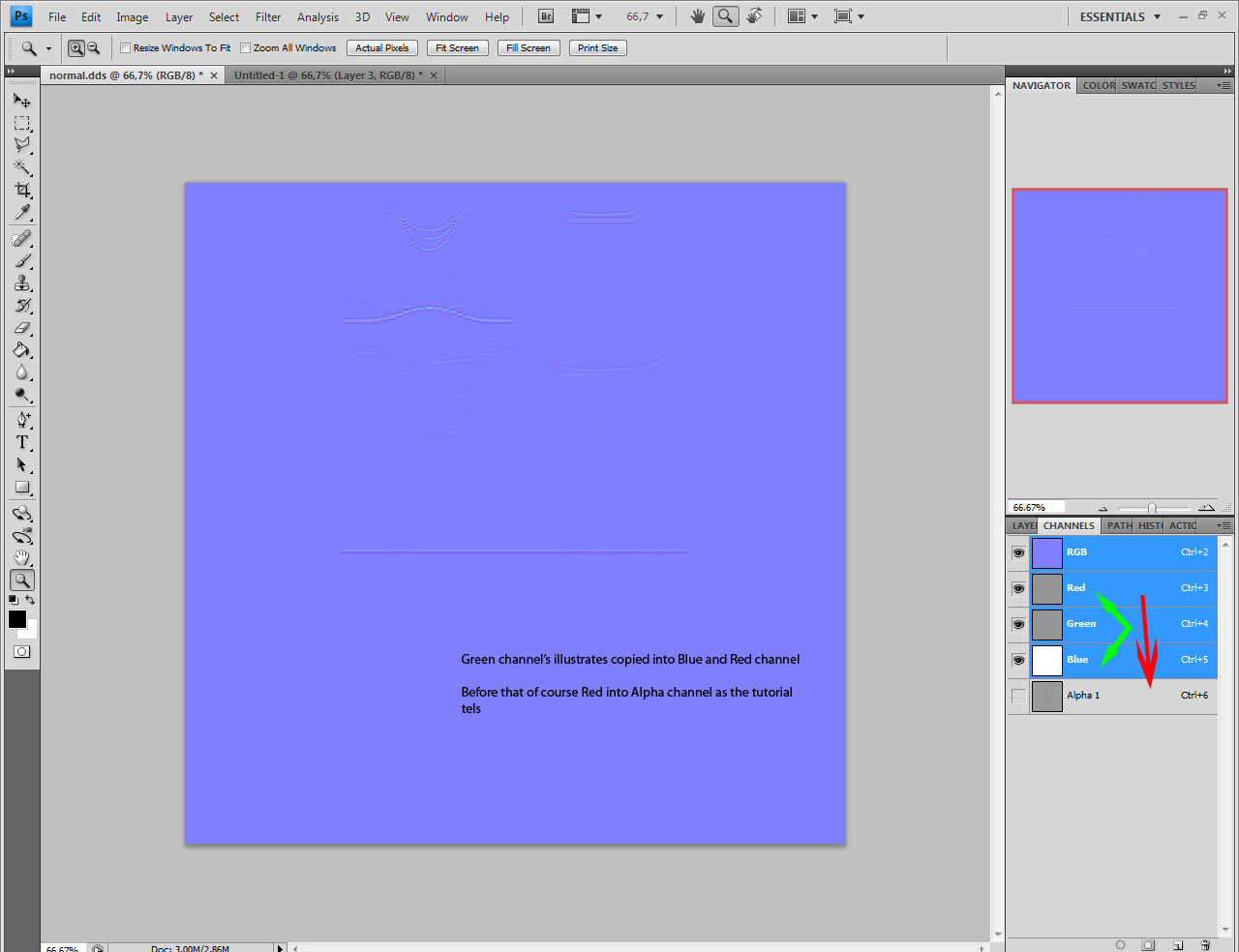
Task: Choose the Clone Stamp tool
Action: [22, 283]
